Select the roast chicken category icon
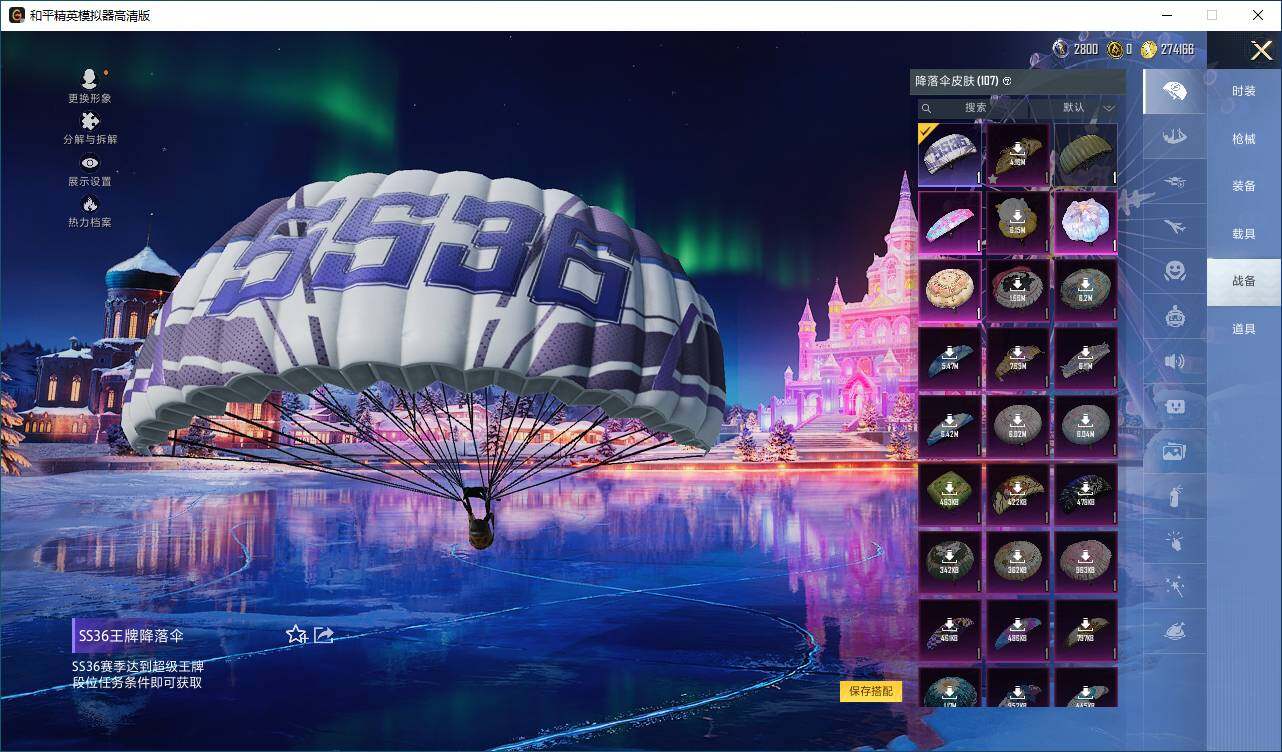The width and height of the screenshot is (1282, 752). click(1174, 631)
